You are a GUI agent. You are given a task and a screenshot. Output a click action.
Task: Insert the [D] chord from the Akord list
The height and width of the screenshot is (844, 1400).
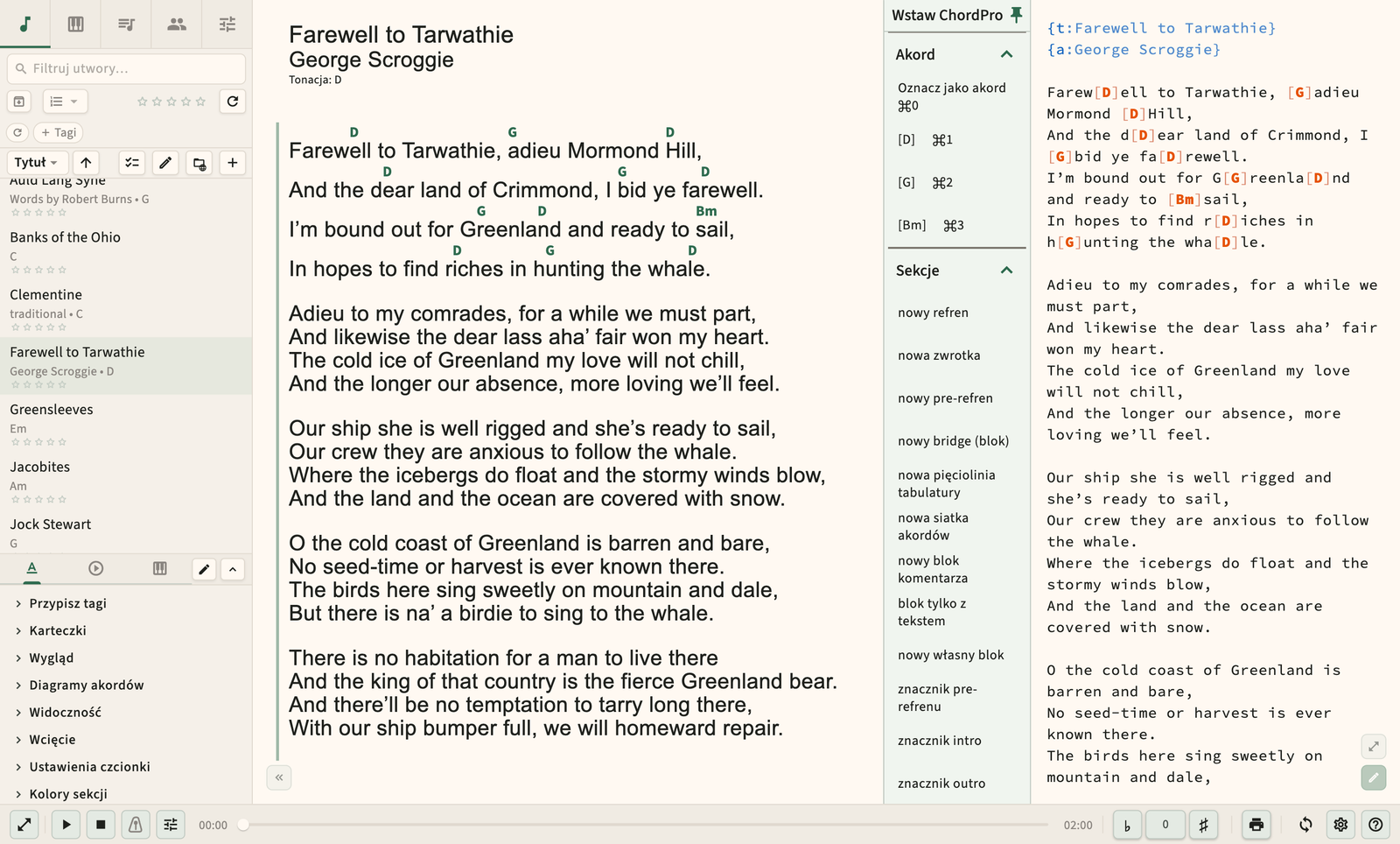[956, 139]
